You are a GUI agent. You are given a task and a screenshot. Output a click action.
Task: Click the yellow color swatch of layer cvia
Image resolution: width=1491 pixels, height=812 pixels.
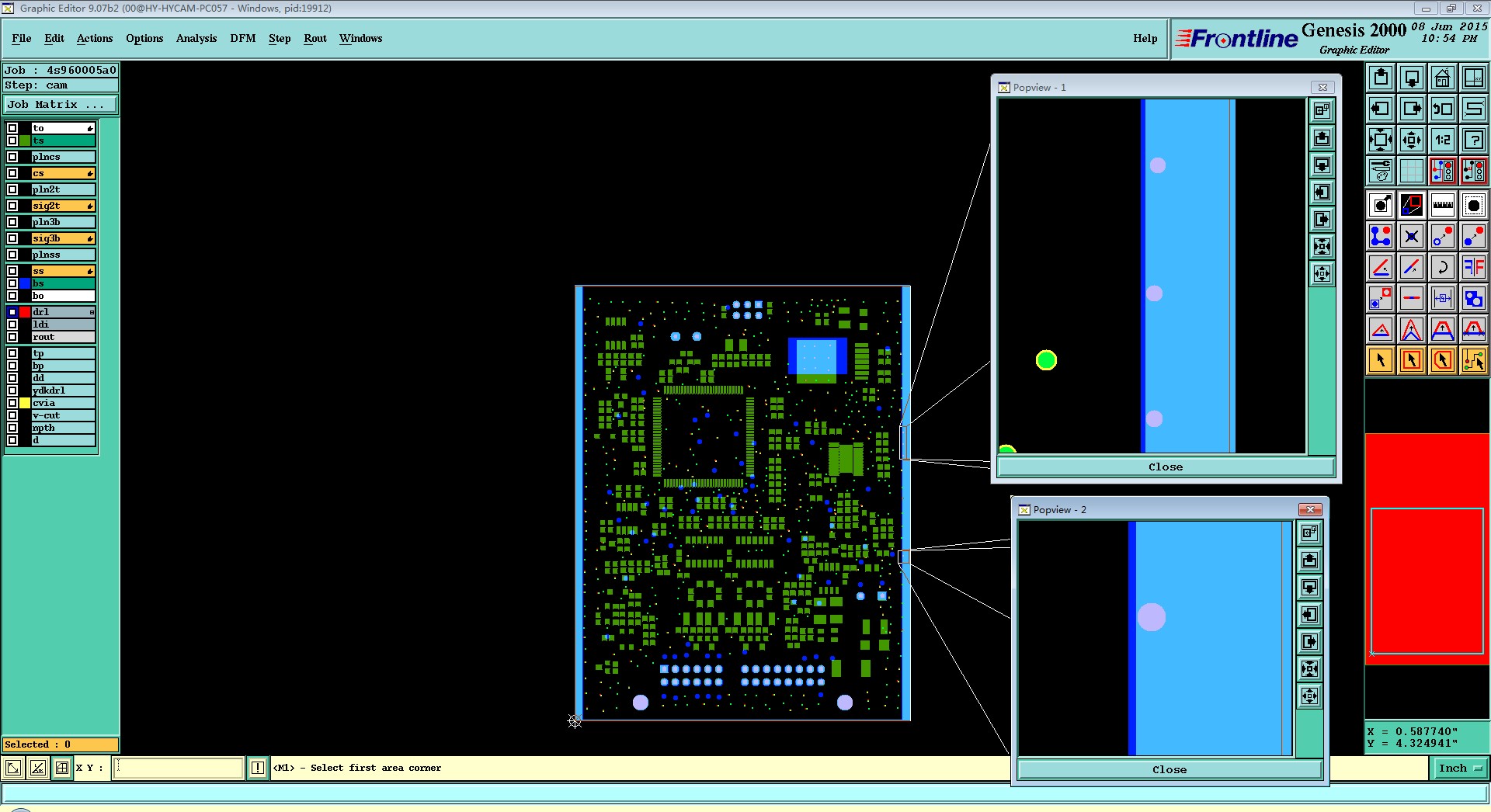pyautogui.click(x=25, y=403)
